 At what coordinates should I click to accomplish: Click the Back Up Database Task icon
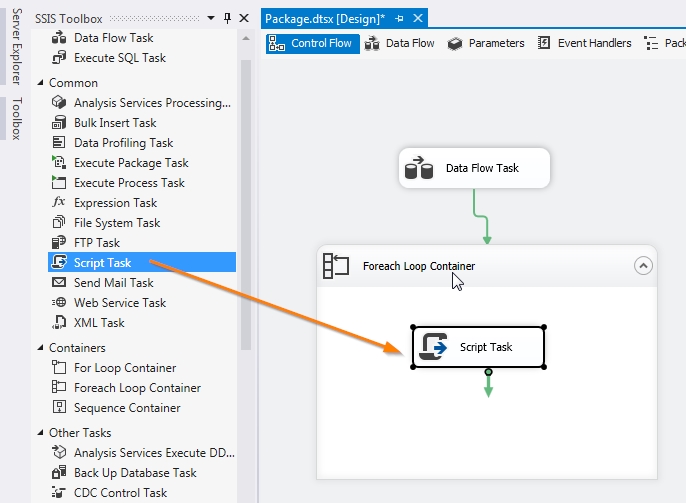(x=59, y=472)
